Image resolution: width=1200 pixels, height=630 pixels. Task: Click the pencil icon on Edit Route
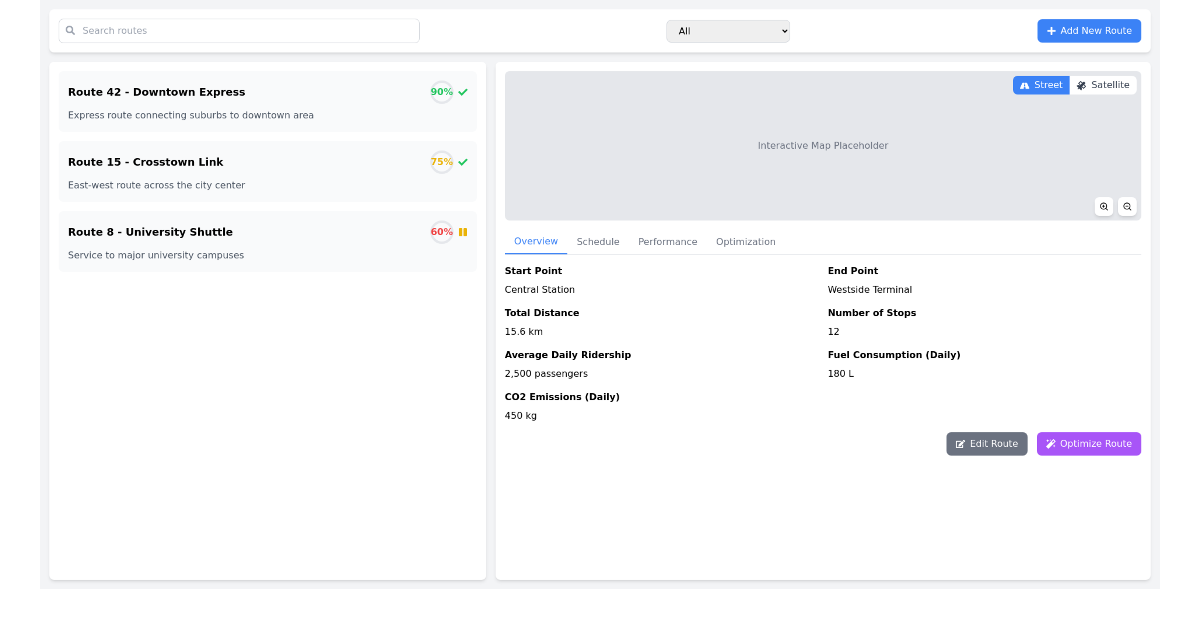pyautogui.click(x=961, y=443)
